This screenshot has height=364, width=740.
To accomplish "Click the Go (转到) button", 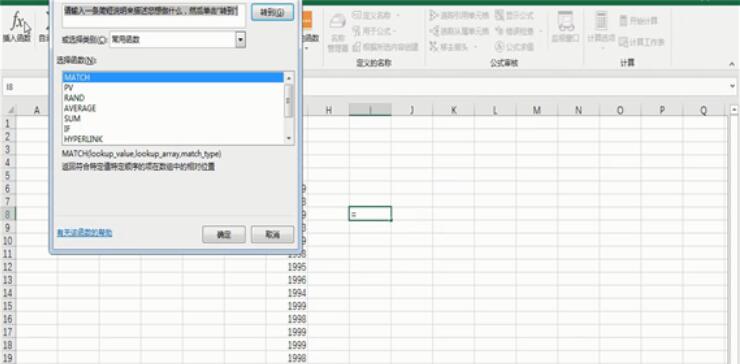I will coord(272,12).
